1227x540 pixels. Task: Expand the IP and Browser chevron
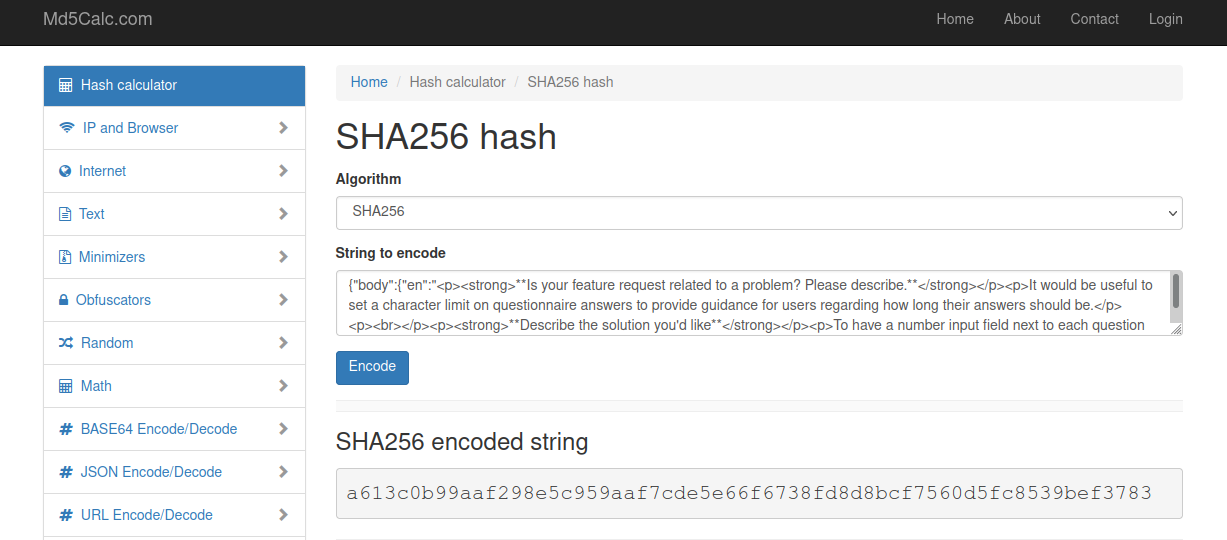pyautogui.click(x=284, y=128)
